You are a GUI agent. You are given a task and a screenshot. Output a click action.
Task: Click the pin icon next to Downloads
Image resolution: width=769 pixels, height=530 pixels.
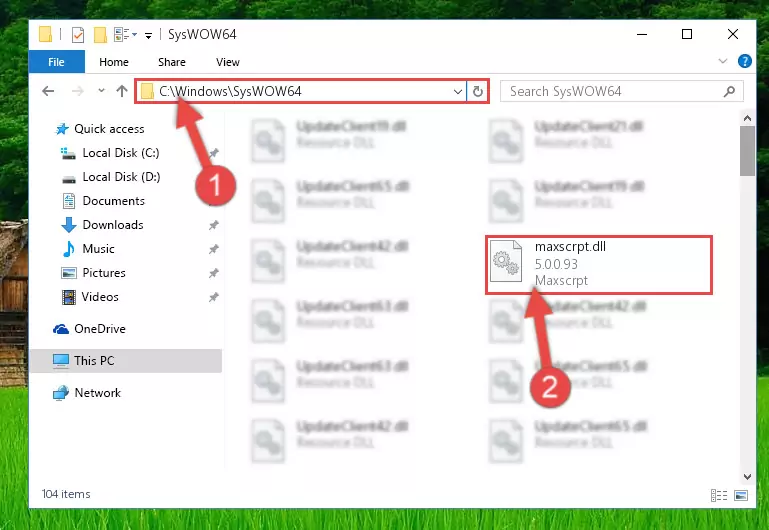(x=213, y=225)
